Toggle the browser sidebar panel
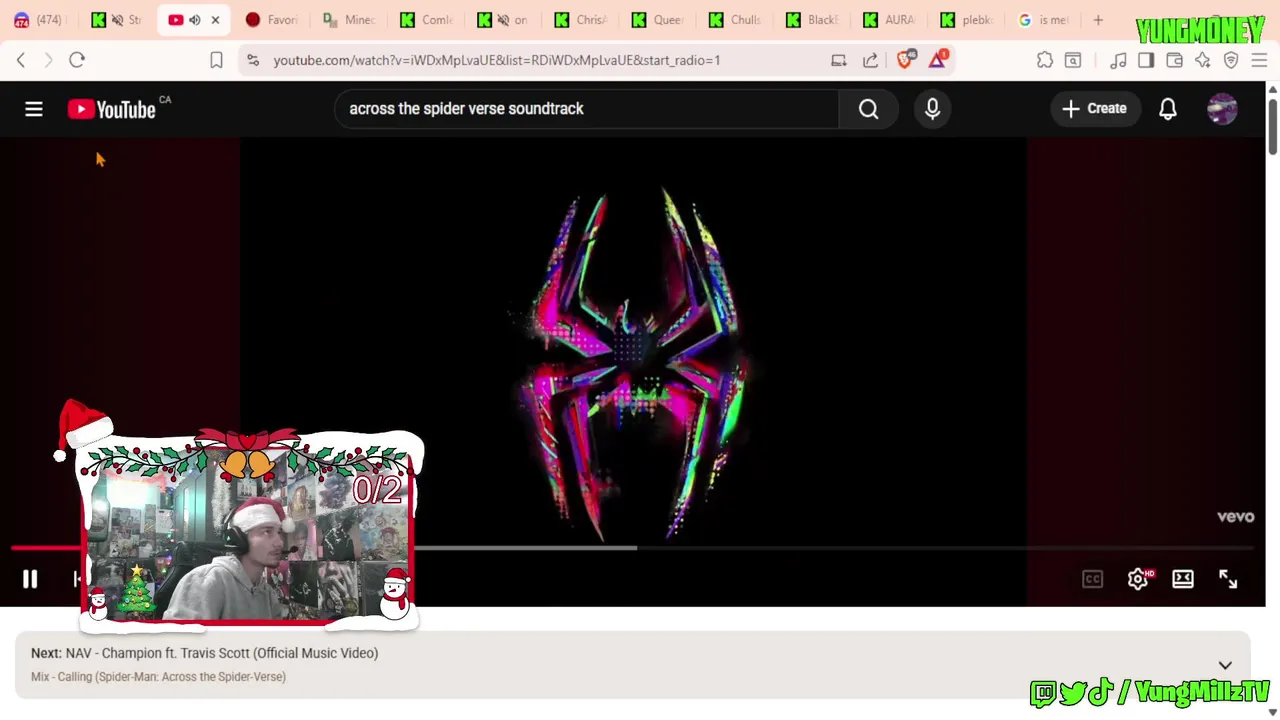This screenshot has width=1280, height=720. (1146, 60)
